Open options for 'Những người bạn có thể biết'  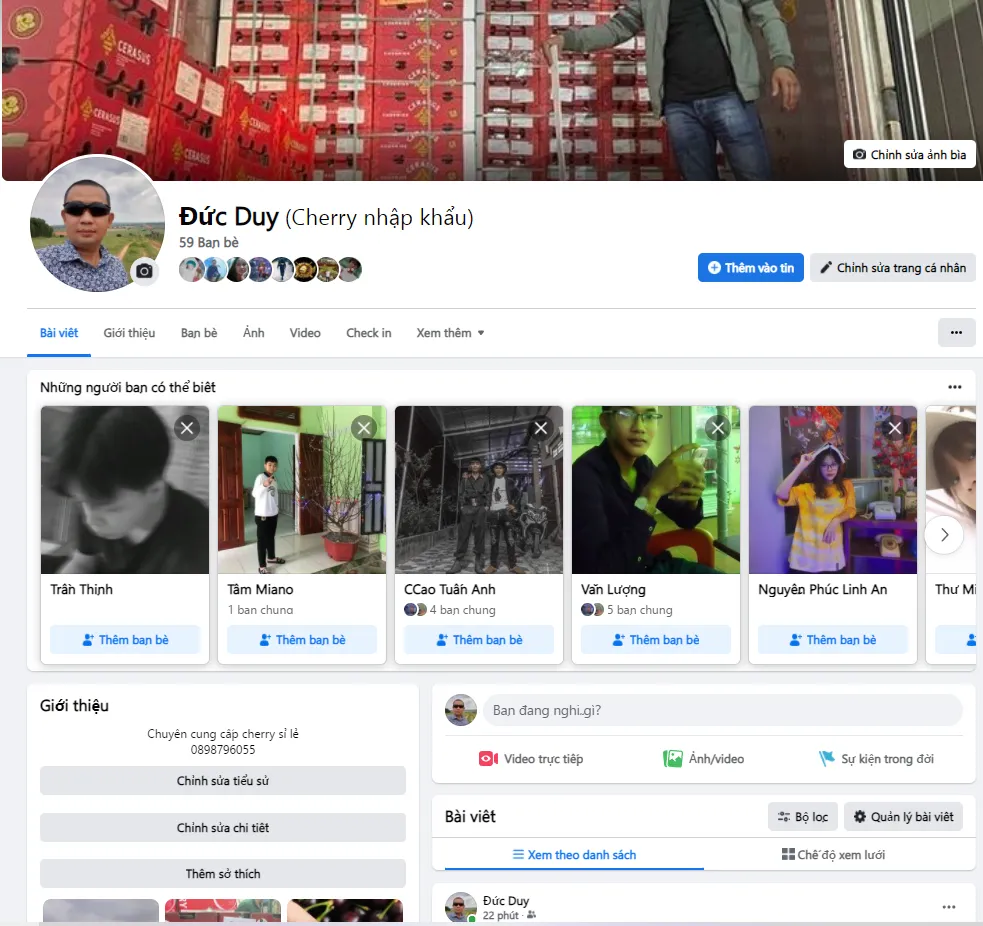pyautogui.click(x=955, y=387)
